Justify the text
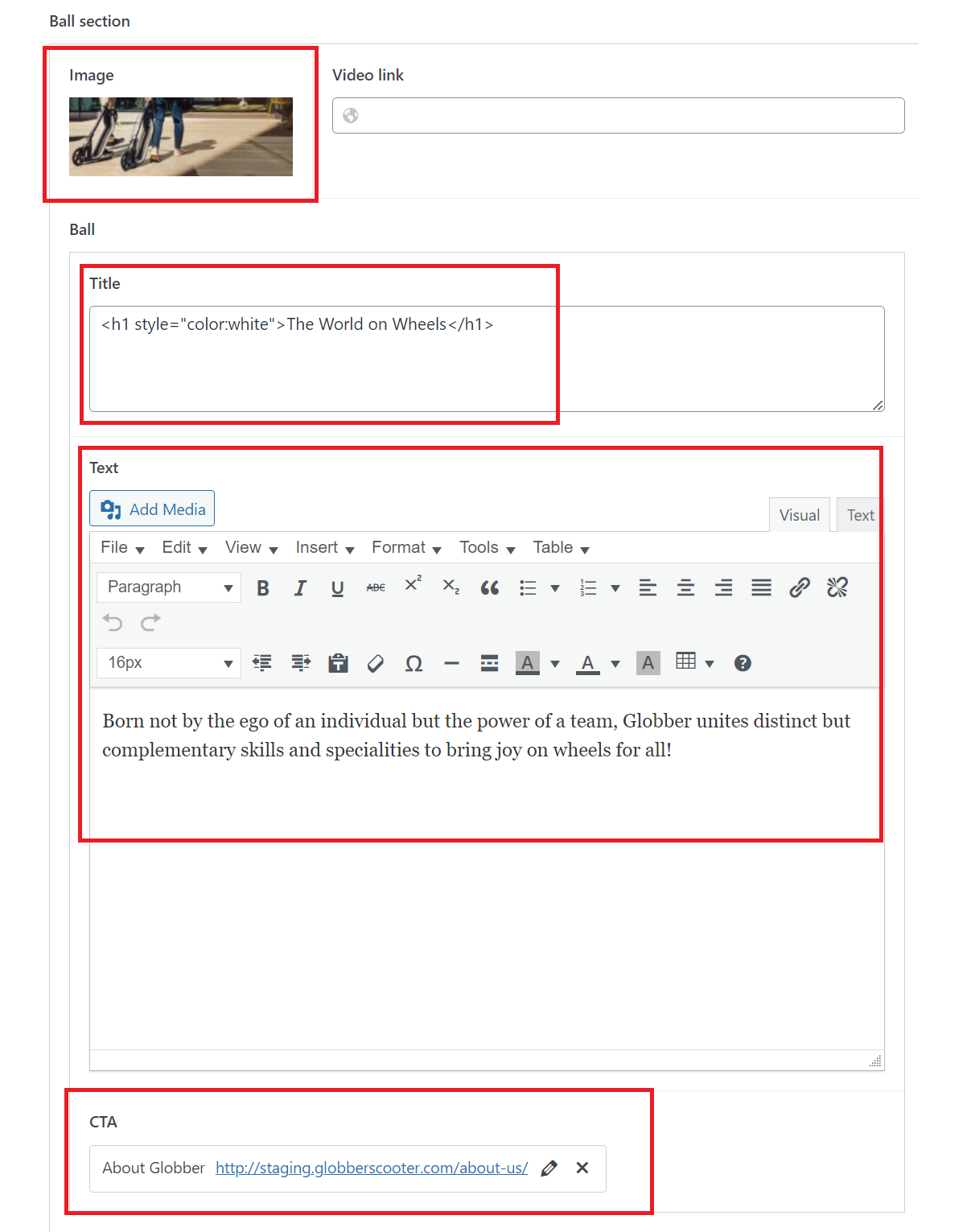The width and height of the screenshot is (975, 1232). click(761, 588)
